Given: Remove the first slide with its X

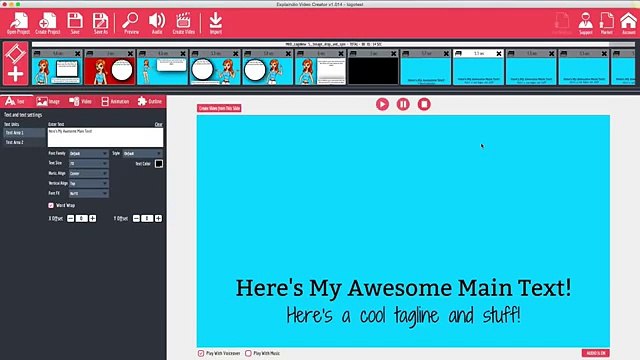Looking at the screenshot, I should pyautogui.click(x=78, y=53).
